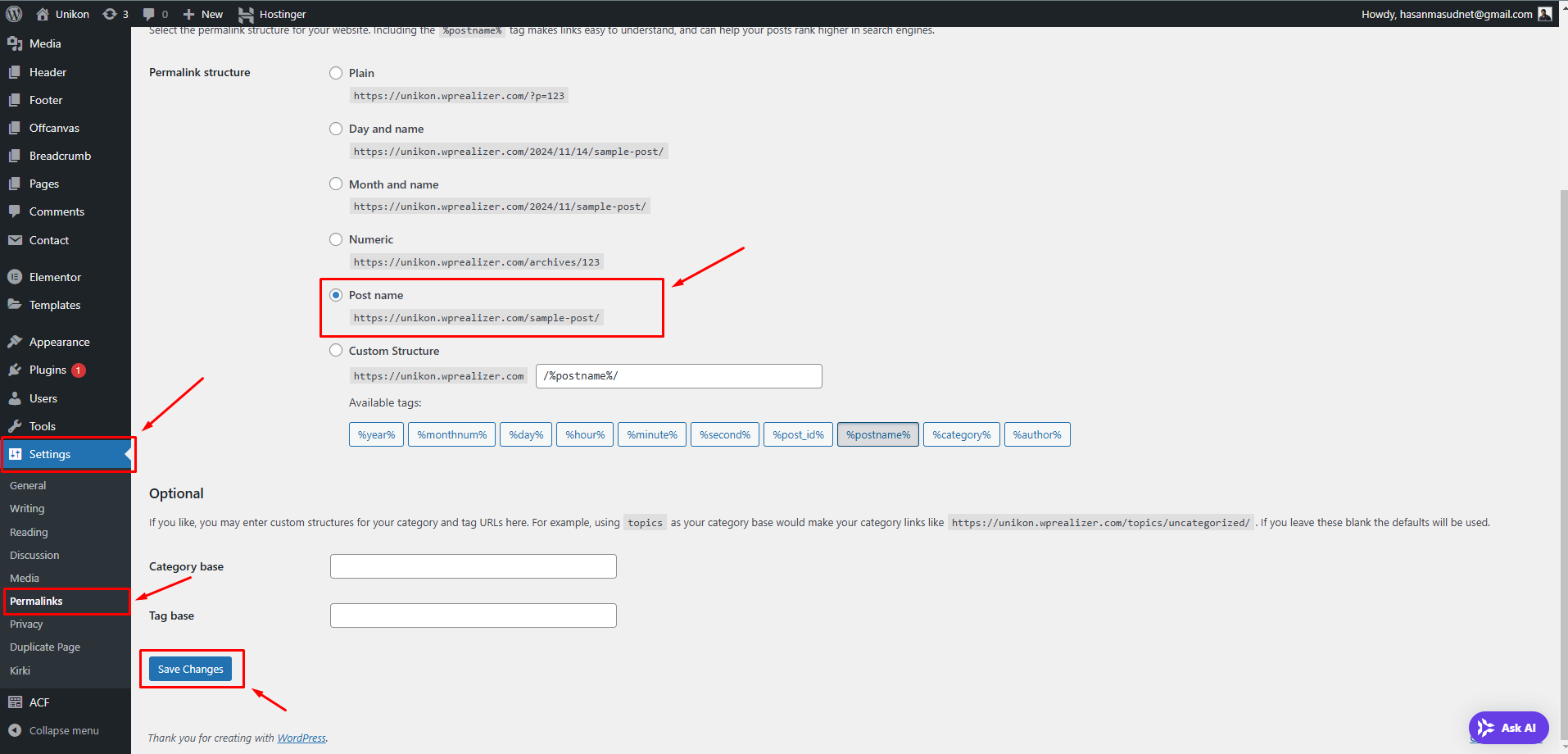Select the Plain permalink radio button

click(x=336, y=73)
